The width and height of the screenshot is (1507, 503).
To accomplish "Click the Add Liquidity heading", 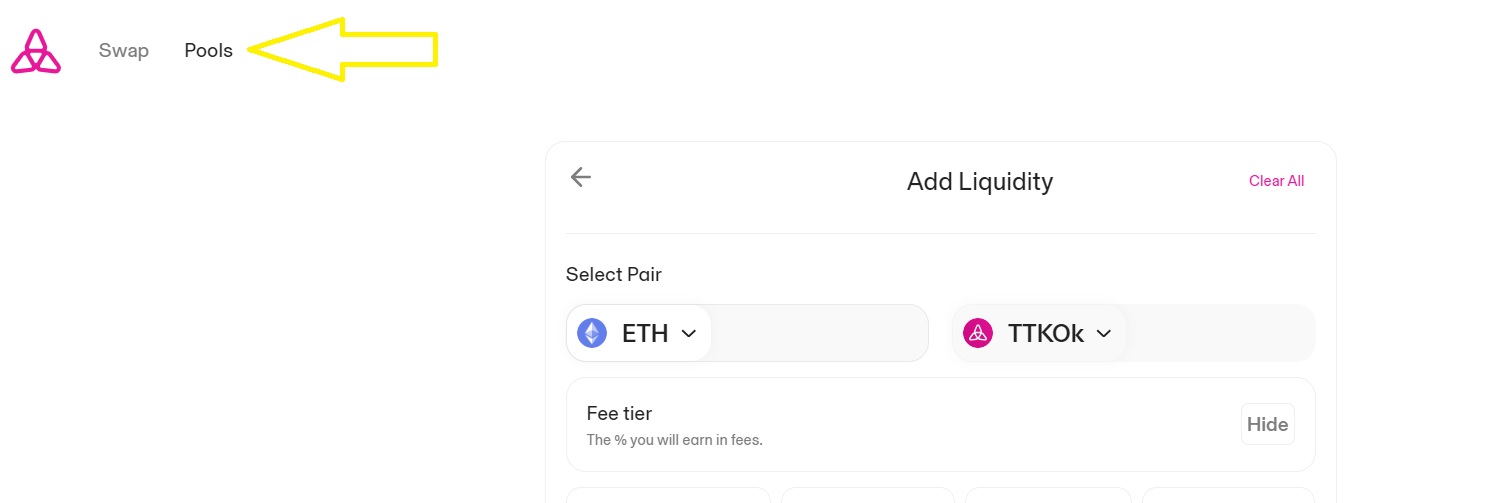I will pyautogui.click(x=980, y=181).
